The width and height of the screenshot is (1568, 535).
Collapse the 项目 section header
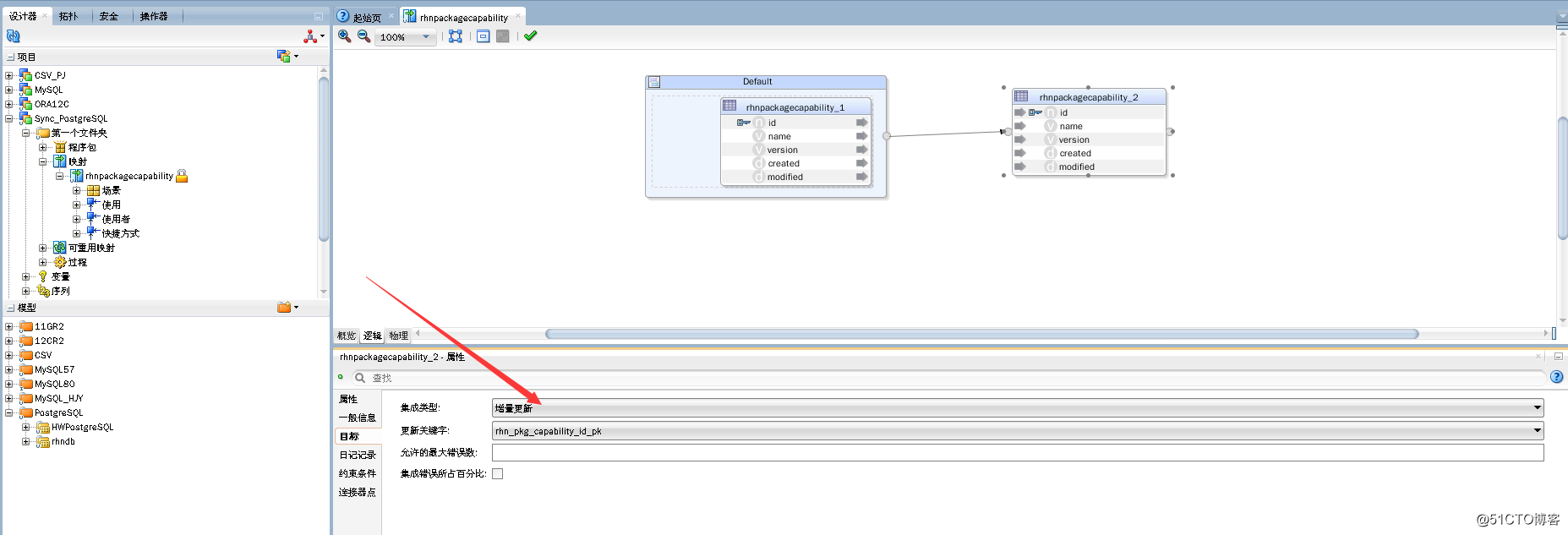click(x=10, y=57)
